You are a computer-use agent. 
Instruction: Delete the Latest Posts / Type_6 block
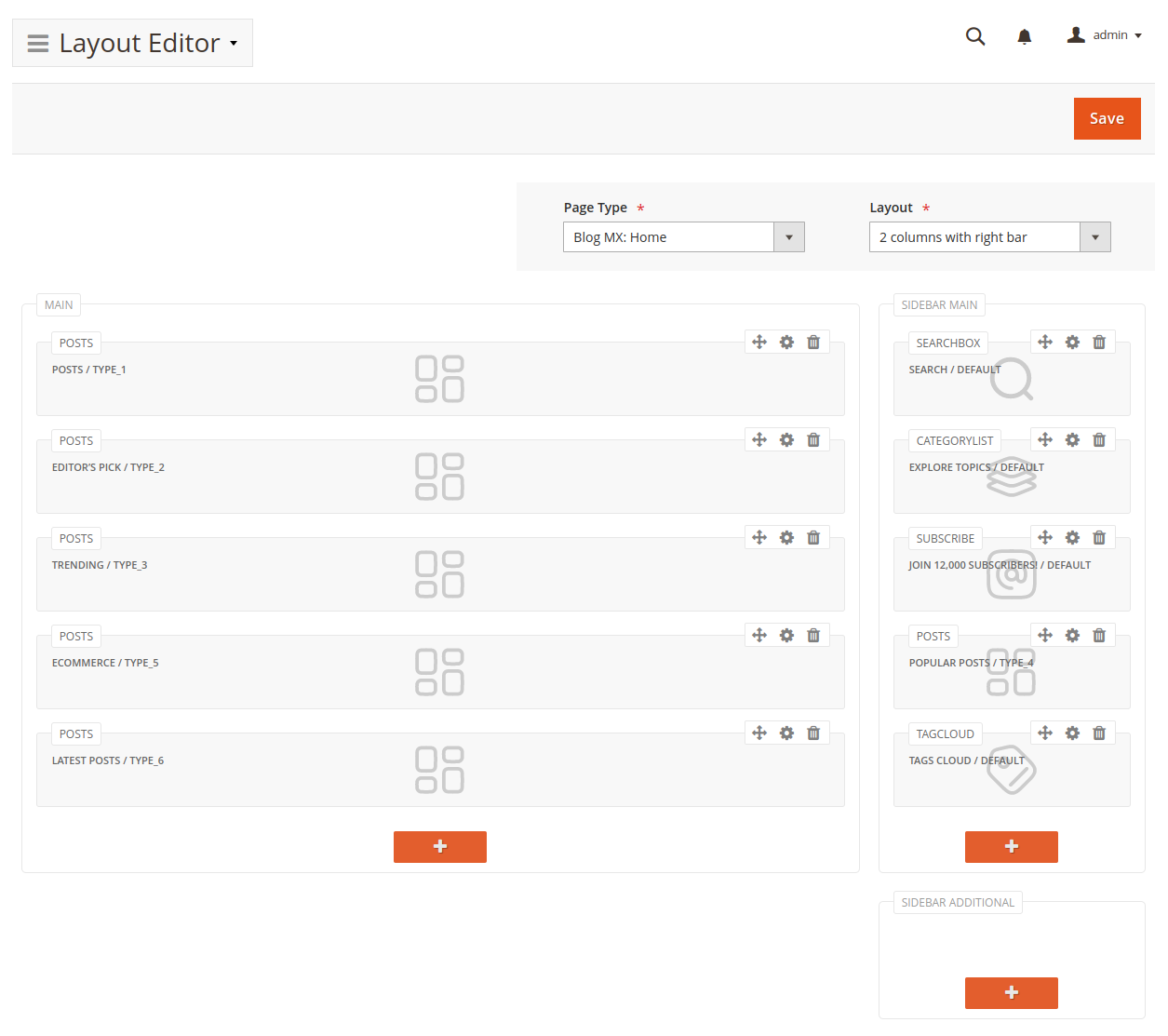point(813,733)
